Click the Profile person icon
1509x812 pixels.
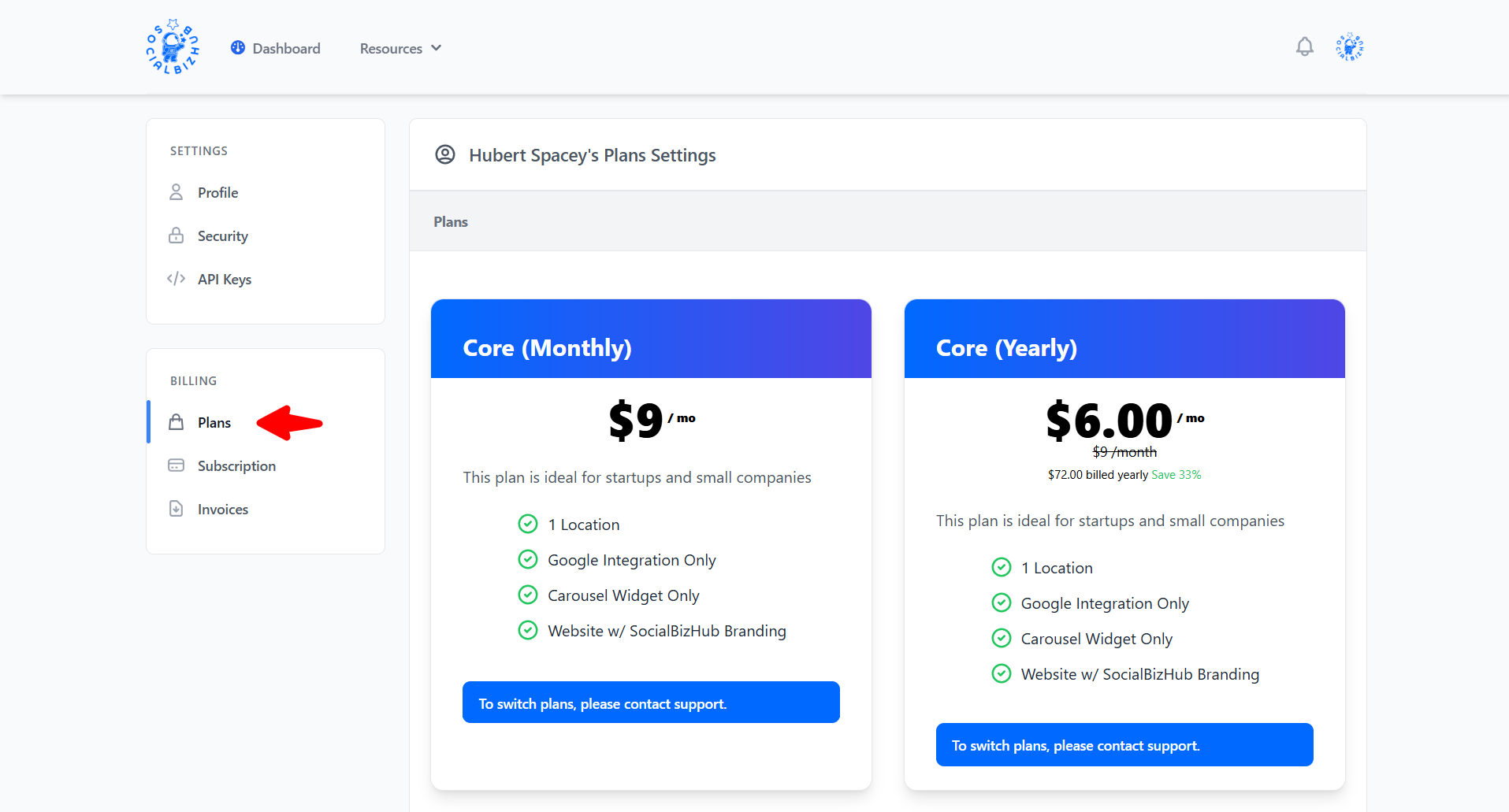177,192
